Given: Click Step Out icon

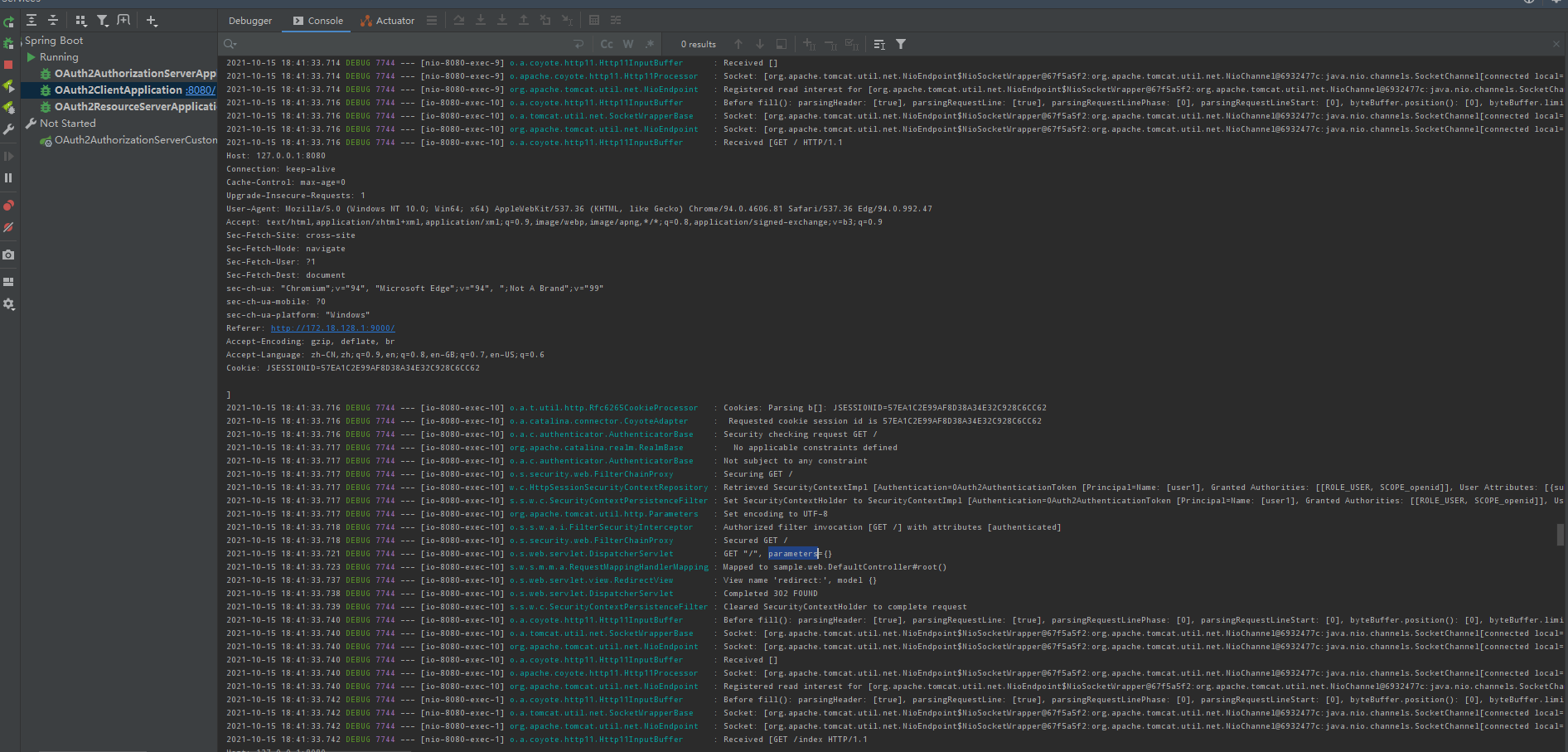Looking at the screenshot, I should pos(524,20).
